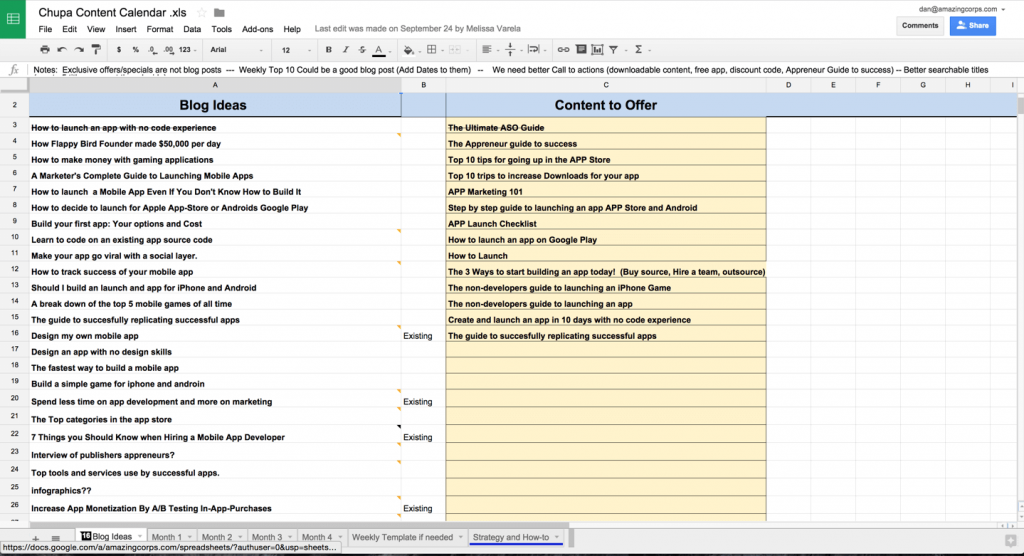This screenshot has width=1024, height=556.
Task: Open vertical align options
Action: tap(512, 50)
